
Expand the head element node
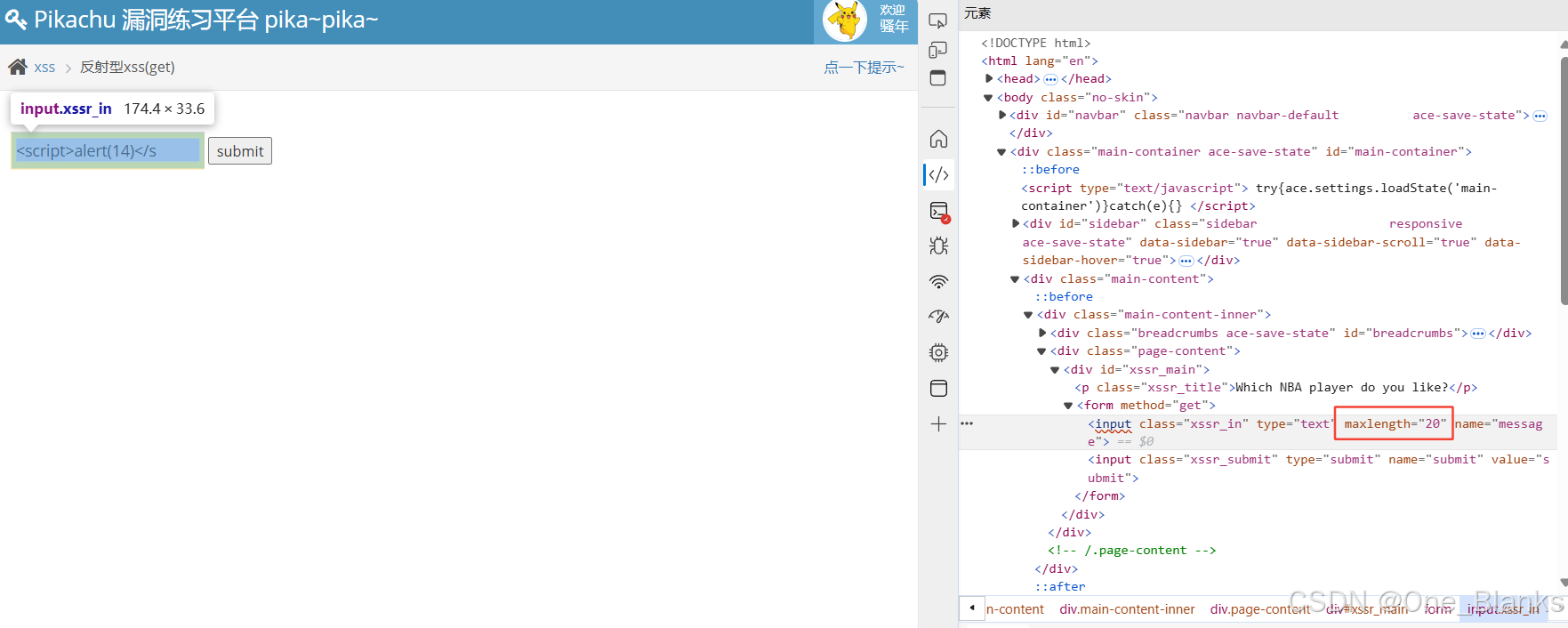(989, 78)
